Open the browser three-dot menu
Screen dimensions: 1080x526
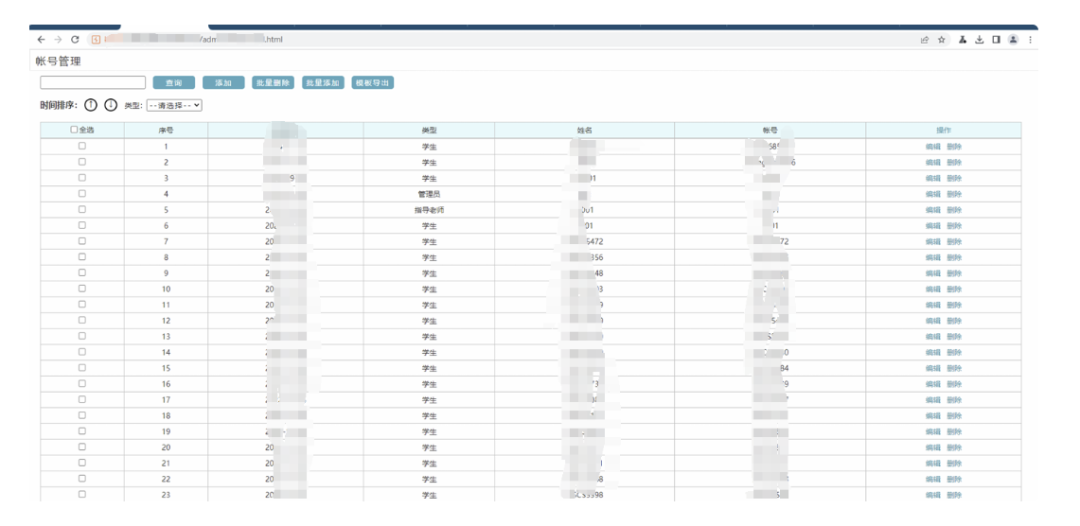pos(1030,40)
